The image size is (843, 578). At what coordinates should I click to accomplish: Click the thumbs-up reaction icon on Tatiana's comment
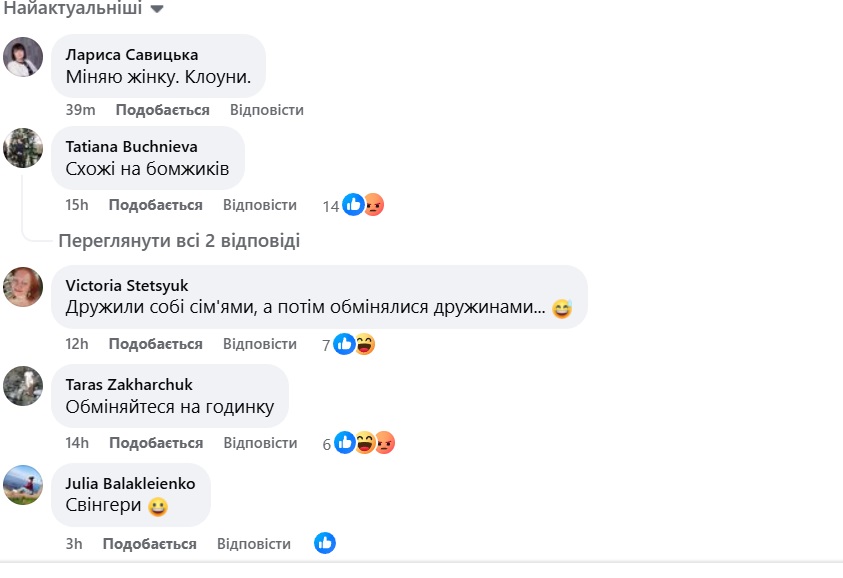click(x=352, y=204)
